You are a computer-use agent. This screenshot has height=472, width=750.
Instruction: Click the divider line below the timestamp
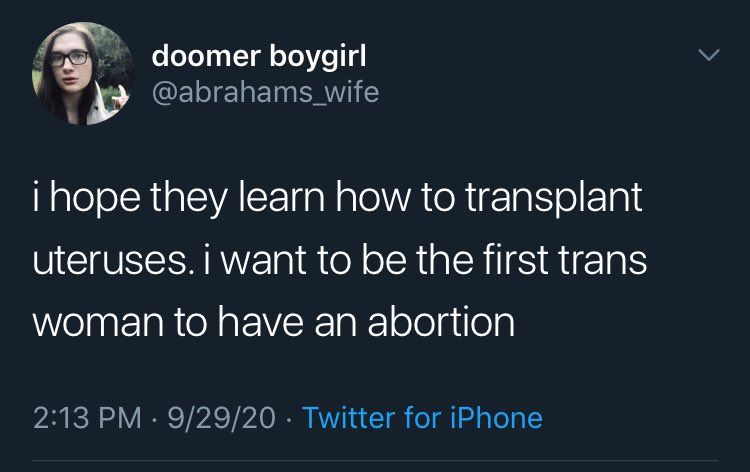point(375,460)
